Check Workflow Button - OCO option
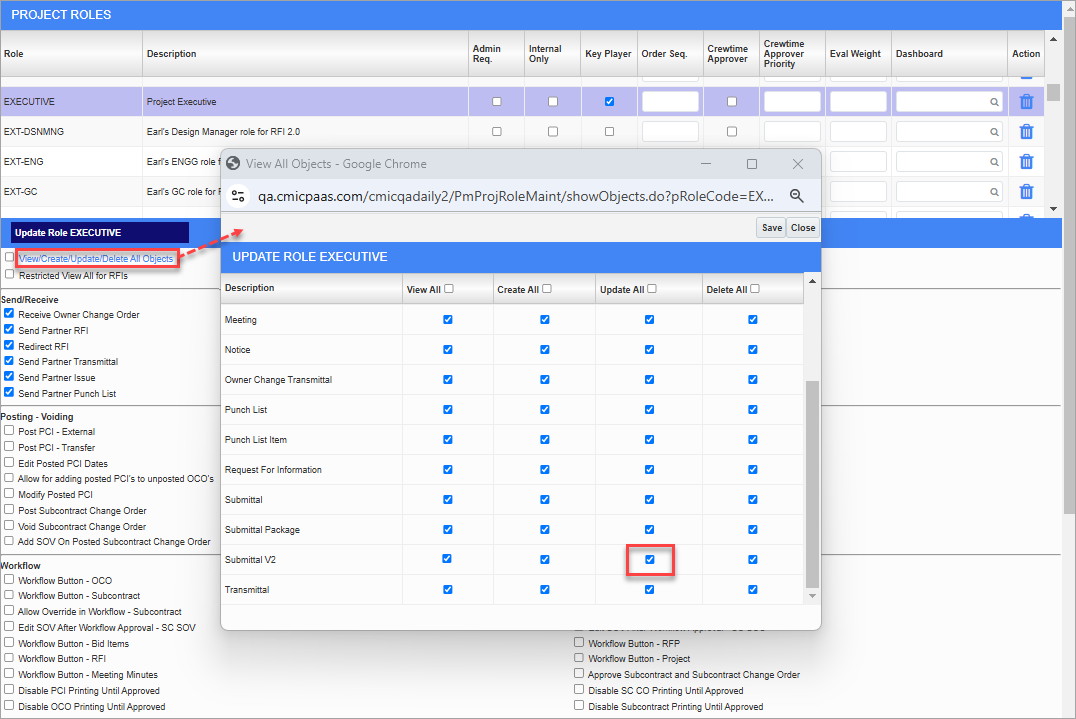1076x719 pixels. click(x=9, y=579)
